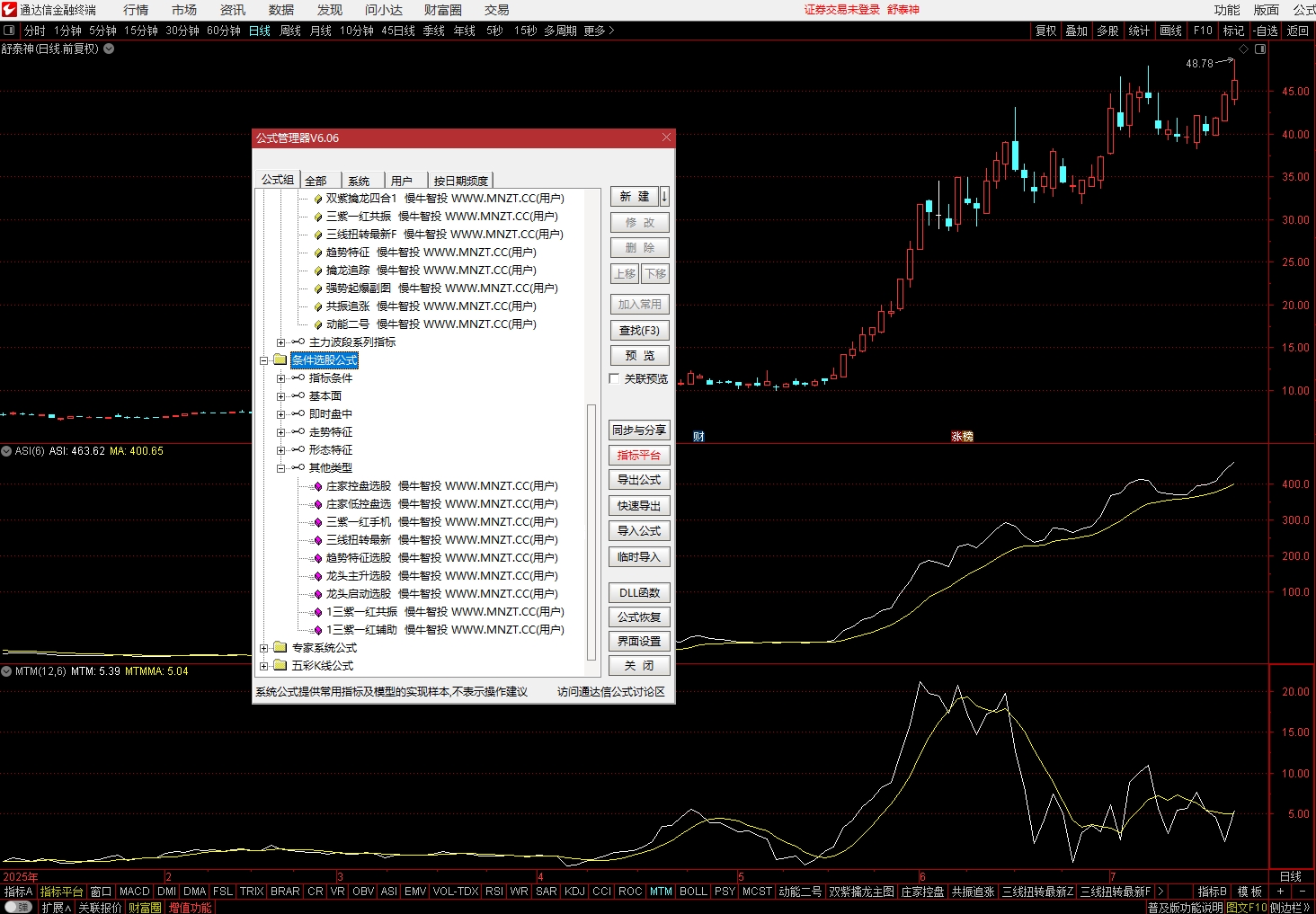Screen dimensions: 1316x914
Task: Open the 访问通达信公式讨论区 link
Action: click(611, 692)
